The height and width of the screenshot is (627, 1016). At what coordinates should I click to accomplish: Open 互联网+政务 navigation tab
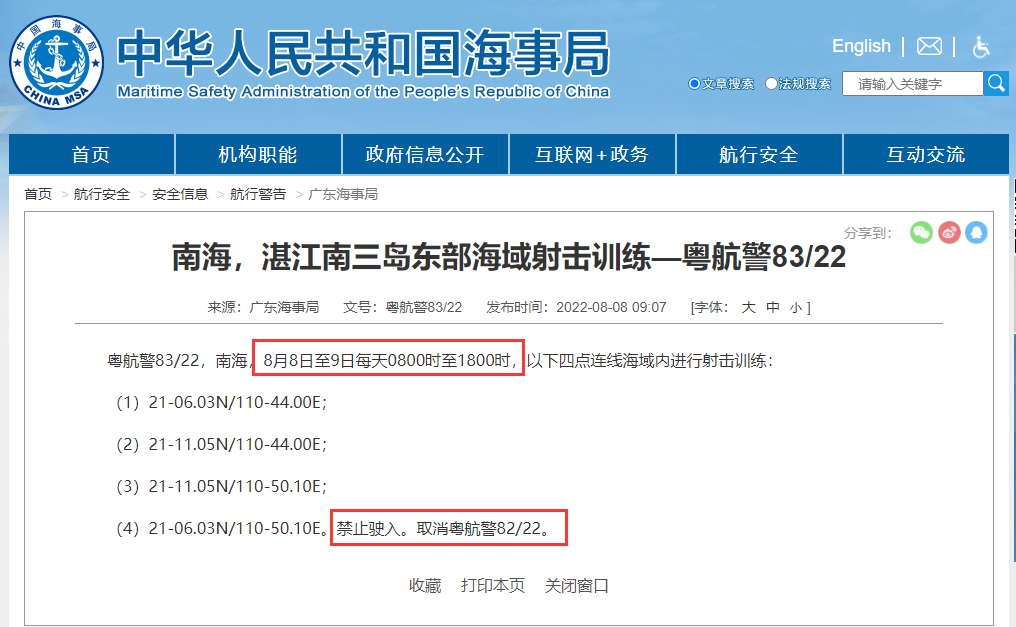click(x=592, y=154)
